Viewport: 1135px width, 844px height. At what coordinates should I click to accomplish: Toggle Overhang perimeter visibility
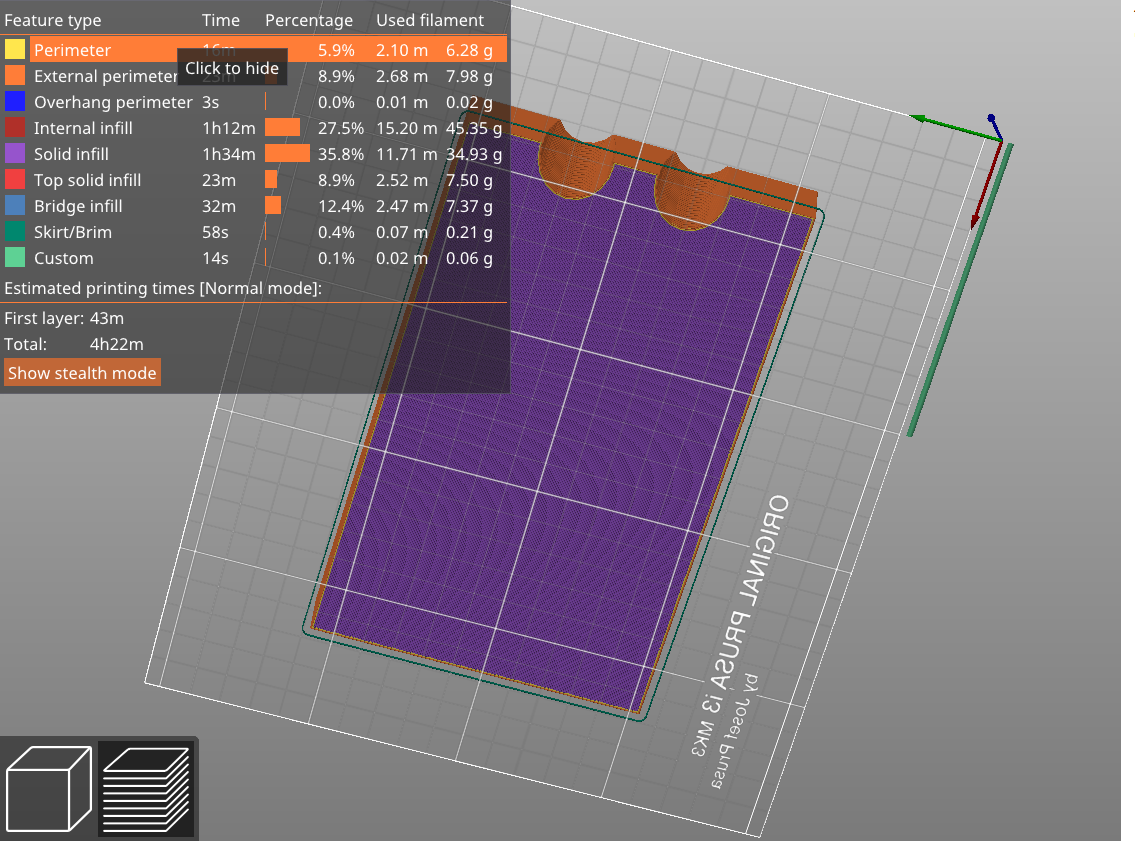(255, 102)
